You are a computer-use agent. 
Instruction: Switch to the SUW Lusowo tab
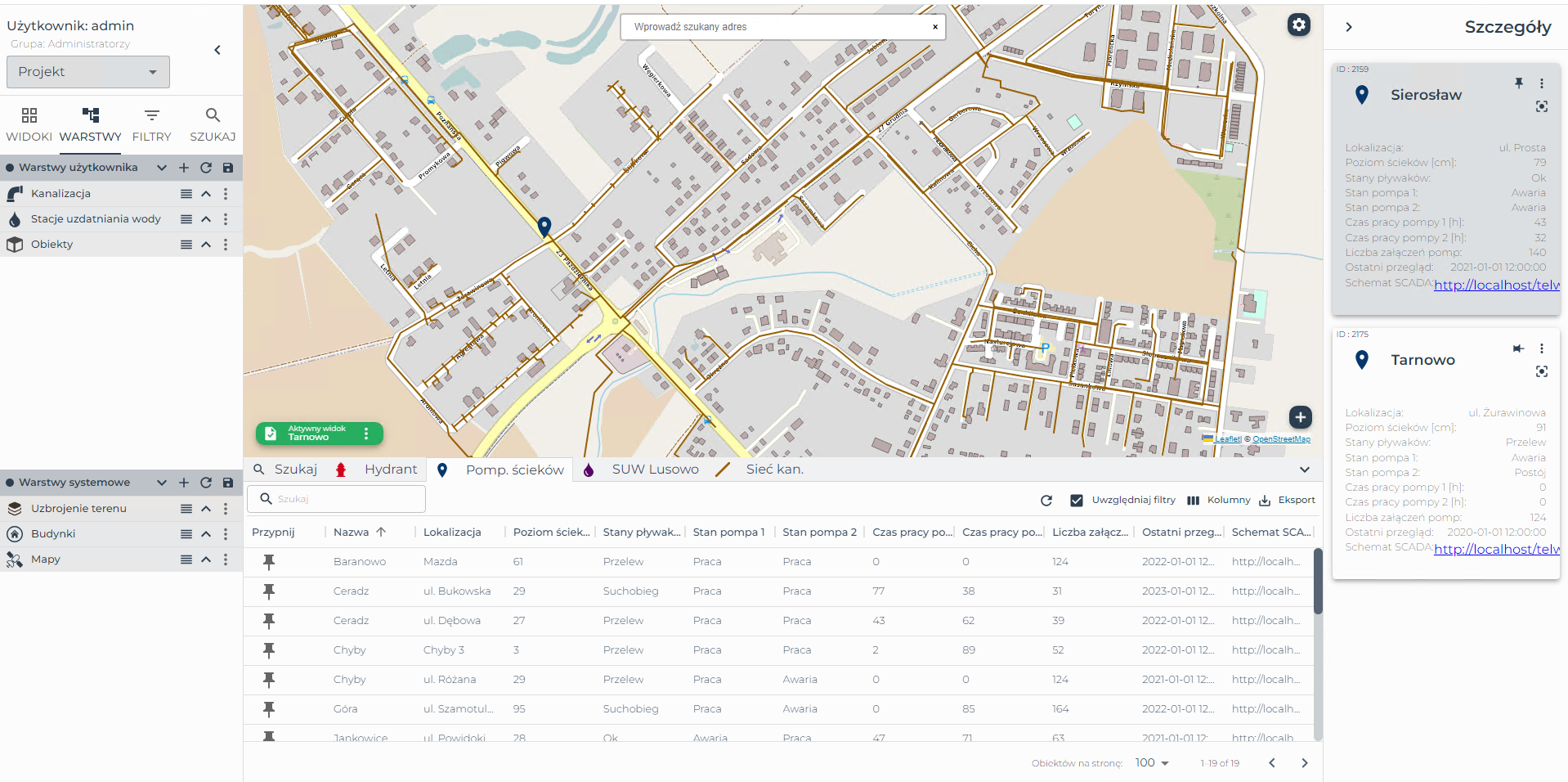(641, 470)
